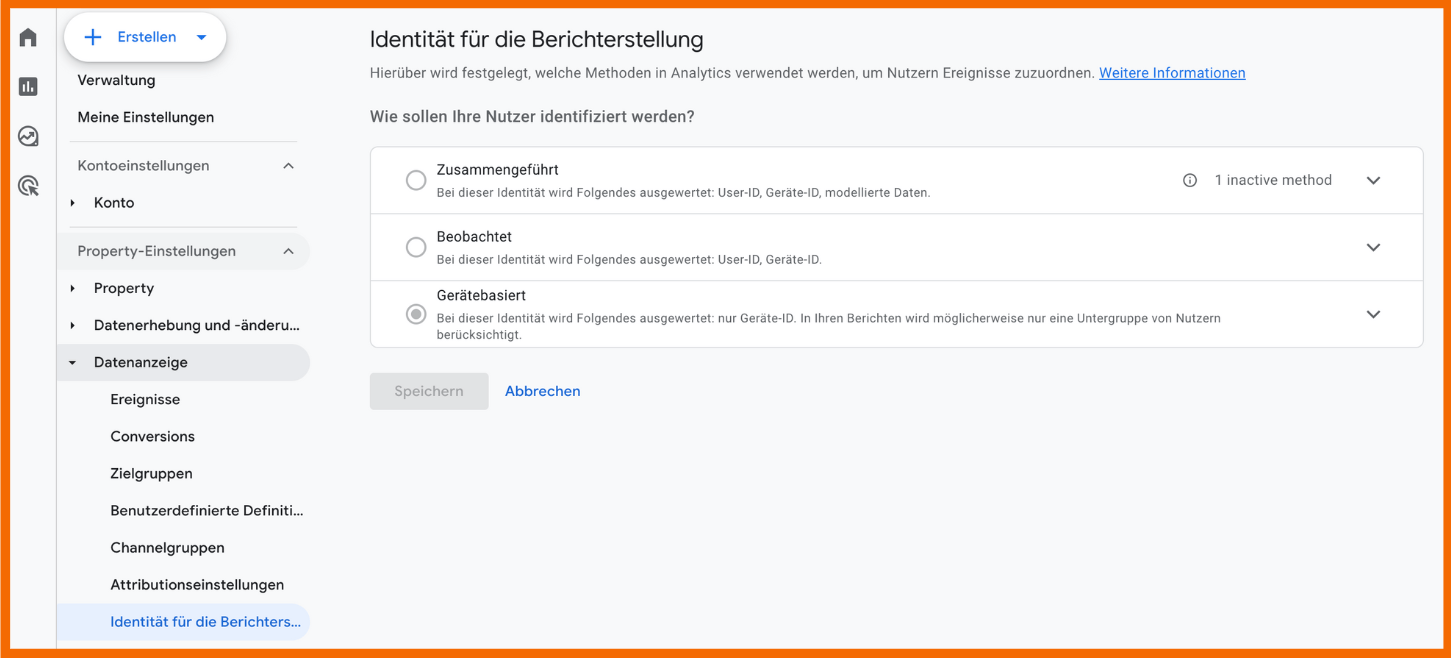The height and width of the screenshot is (658, 1451).
Task: Expand the Zusammengeführt option details chevron
Action: click(1373, 181)
